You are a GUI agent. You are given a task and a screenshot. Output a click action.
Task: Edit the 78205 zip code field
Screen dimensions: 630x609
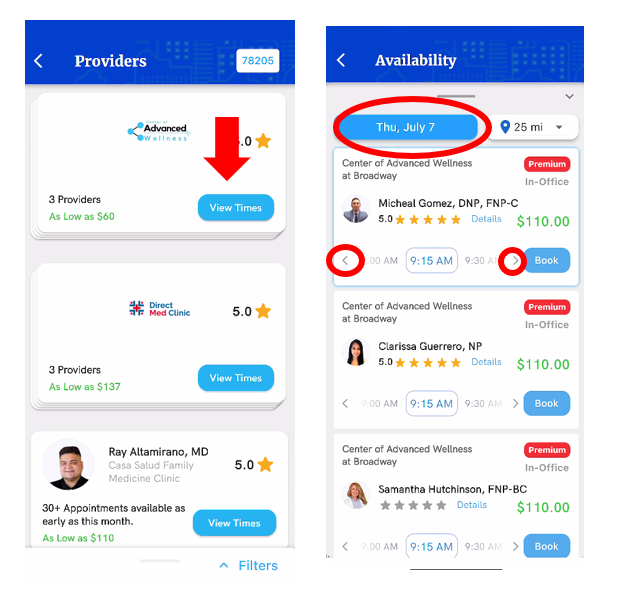pos(258,61)
